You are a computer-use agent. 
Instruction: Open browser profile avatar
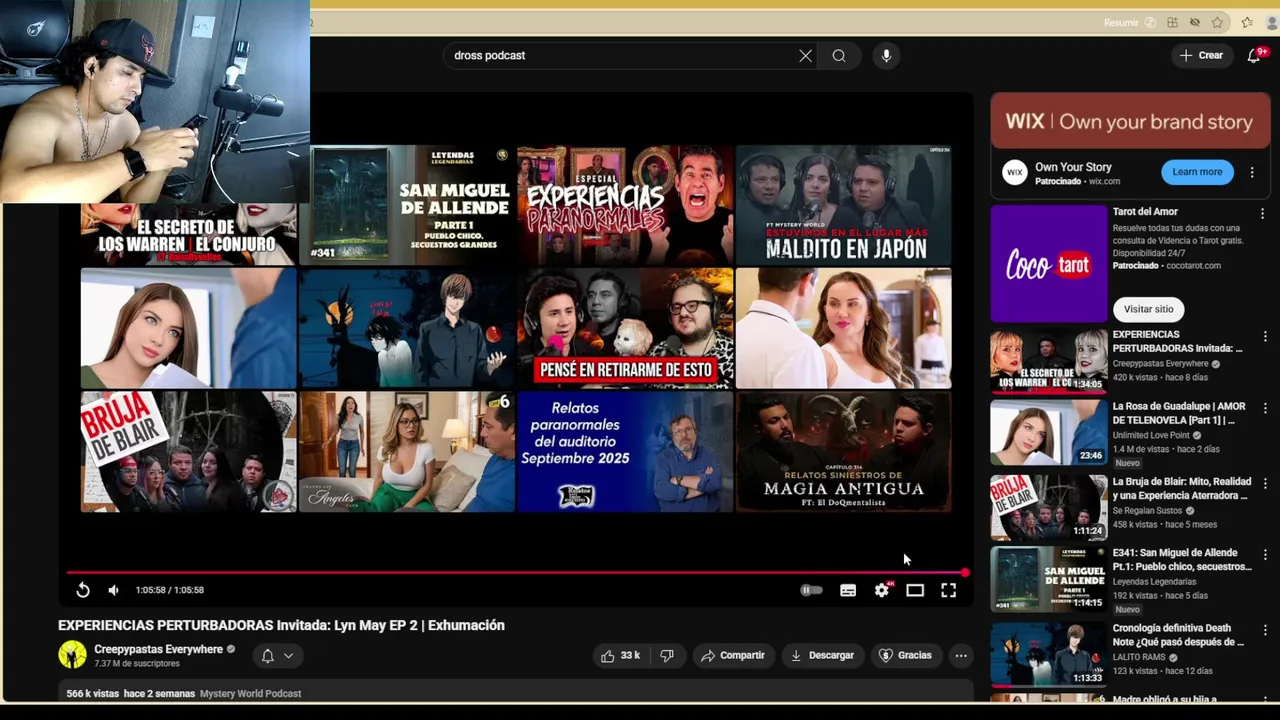pos(1272,23)
